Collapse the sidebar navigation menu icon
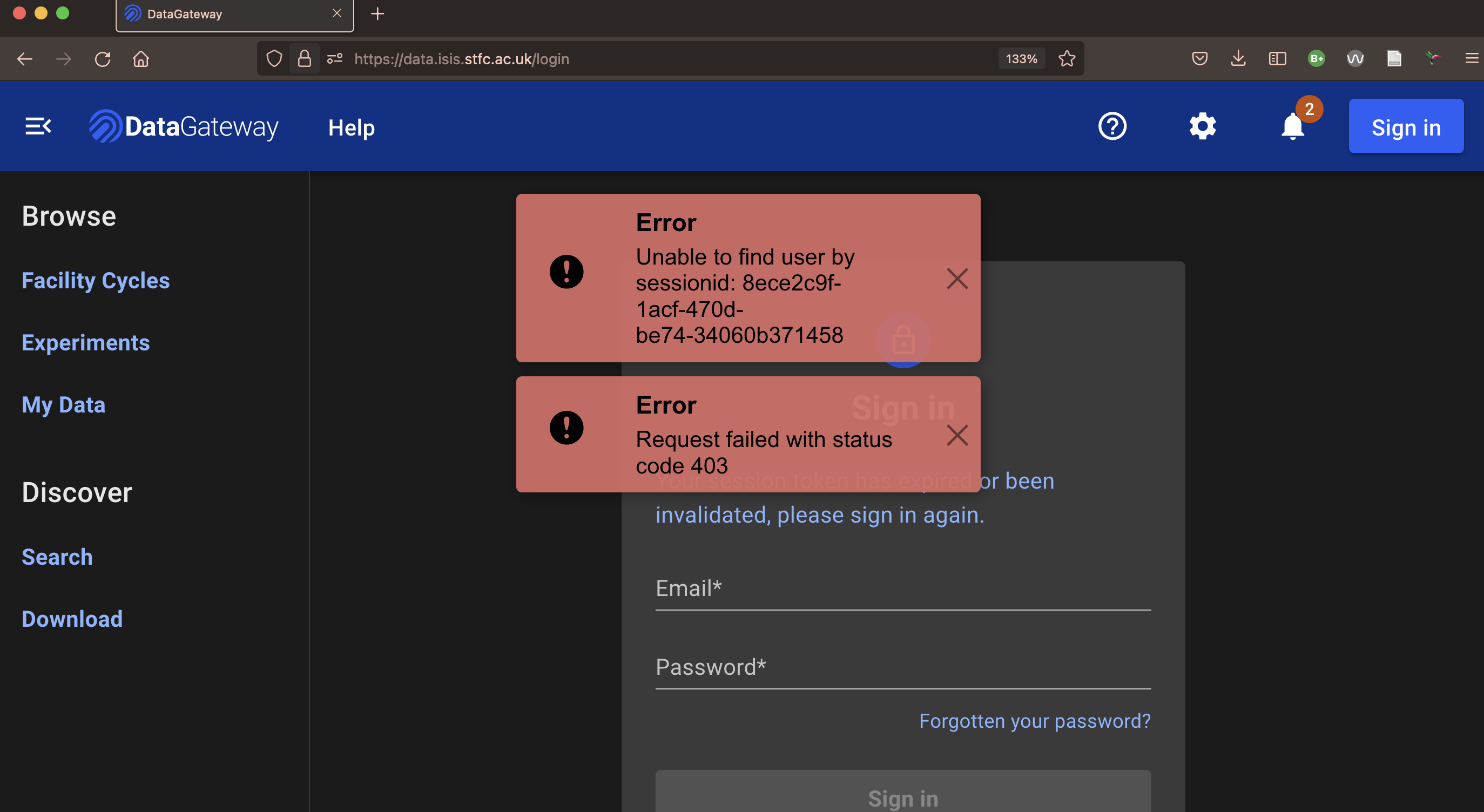The image size is (1484, 812). [38, 126]
